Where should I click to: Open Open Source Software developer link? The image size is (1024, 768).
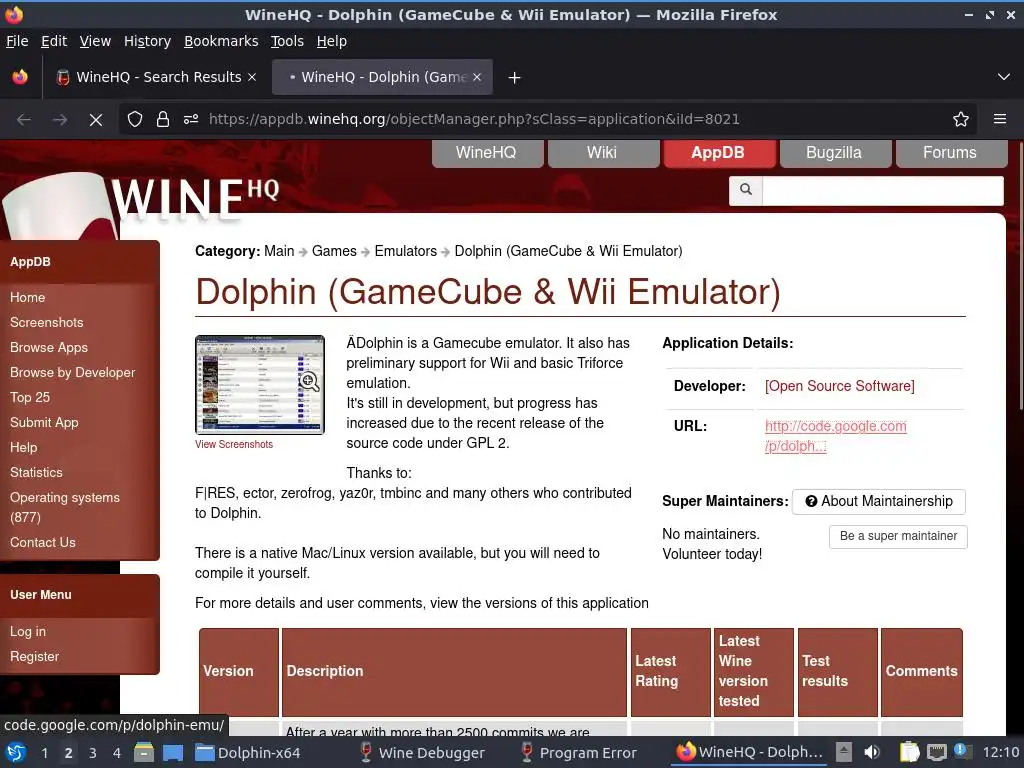point(839,386)
